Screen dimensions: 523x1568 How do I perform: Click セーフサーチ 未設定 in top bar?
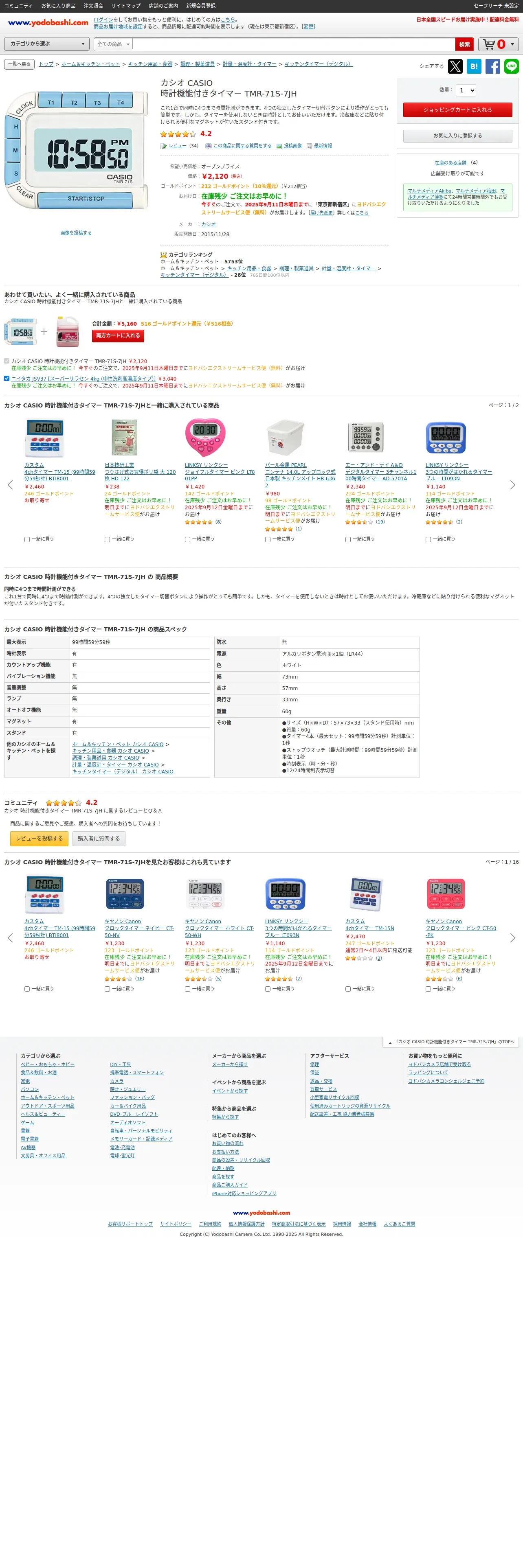496,6
